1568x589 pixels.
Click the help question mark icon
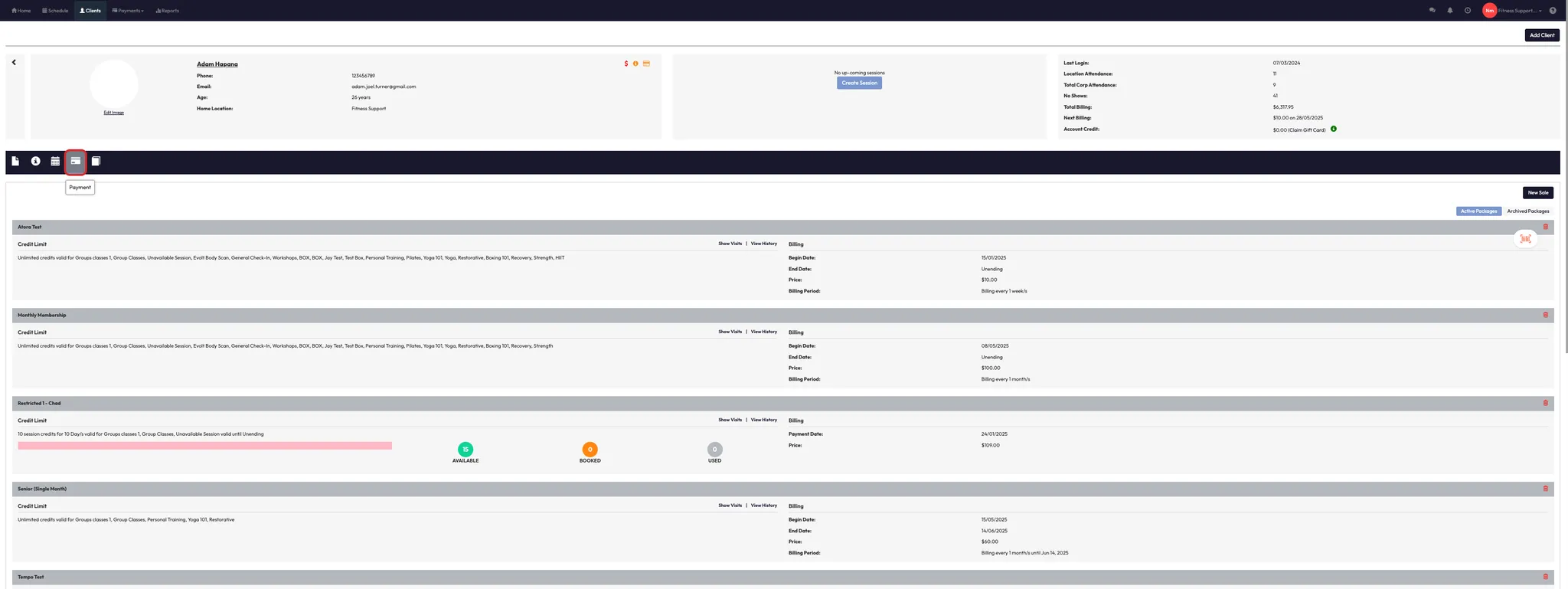[x=1552, y=11]
